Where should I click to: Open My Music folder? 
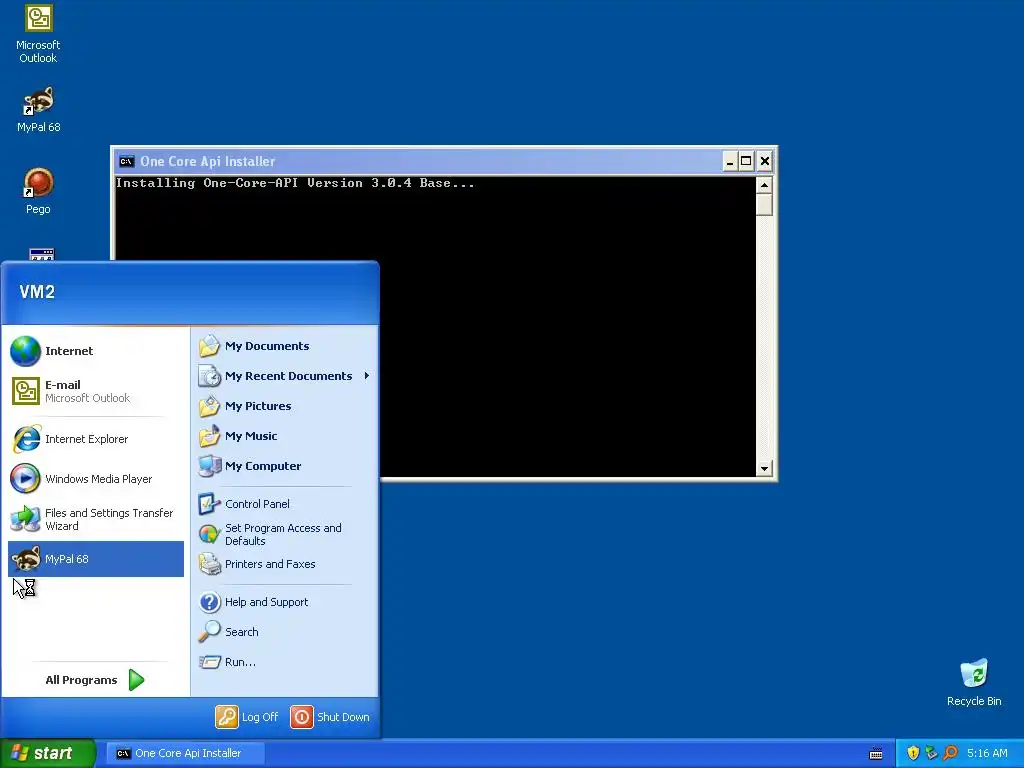284,436
